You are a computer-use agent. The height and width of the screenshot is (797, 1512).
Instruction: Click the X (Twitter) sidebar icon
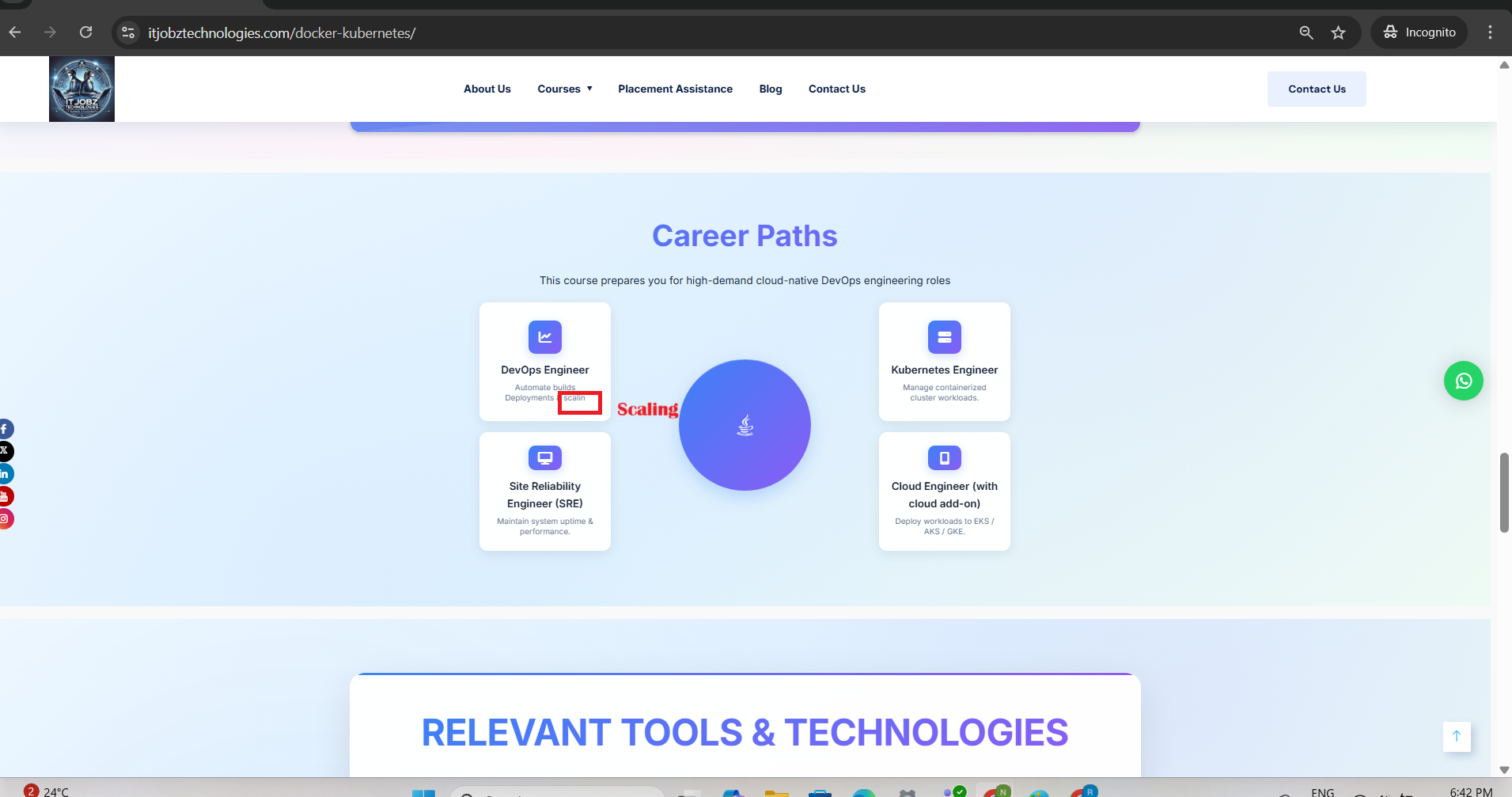[5, 451]
